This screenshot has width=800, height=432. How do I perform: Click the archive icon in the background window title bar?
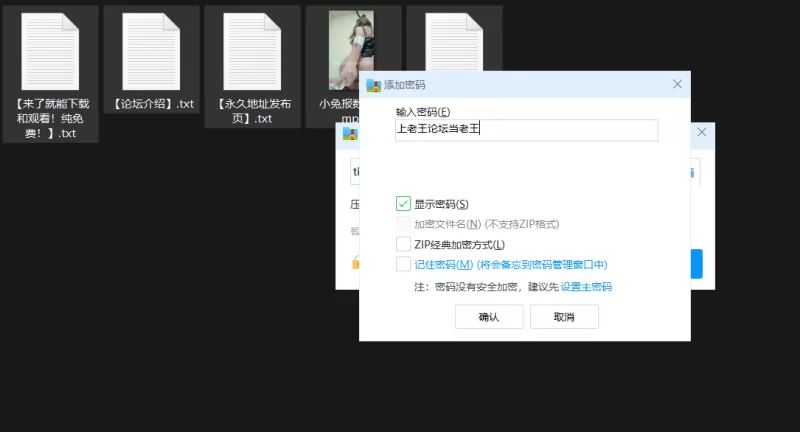[351, 133]
